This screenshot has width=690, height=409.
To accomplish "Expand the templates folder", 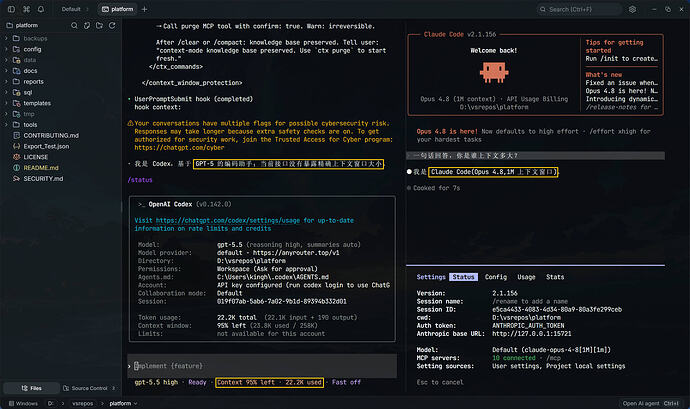I will (6, 103).
